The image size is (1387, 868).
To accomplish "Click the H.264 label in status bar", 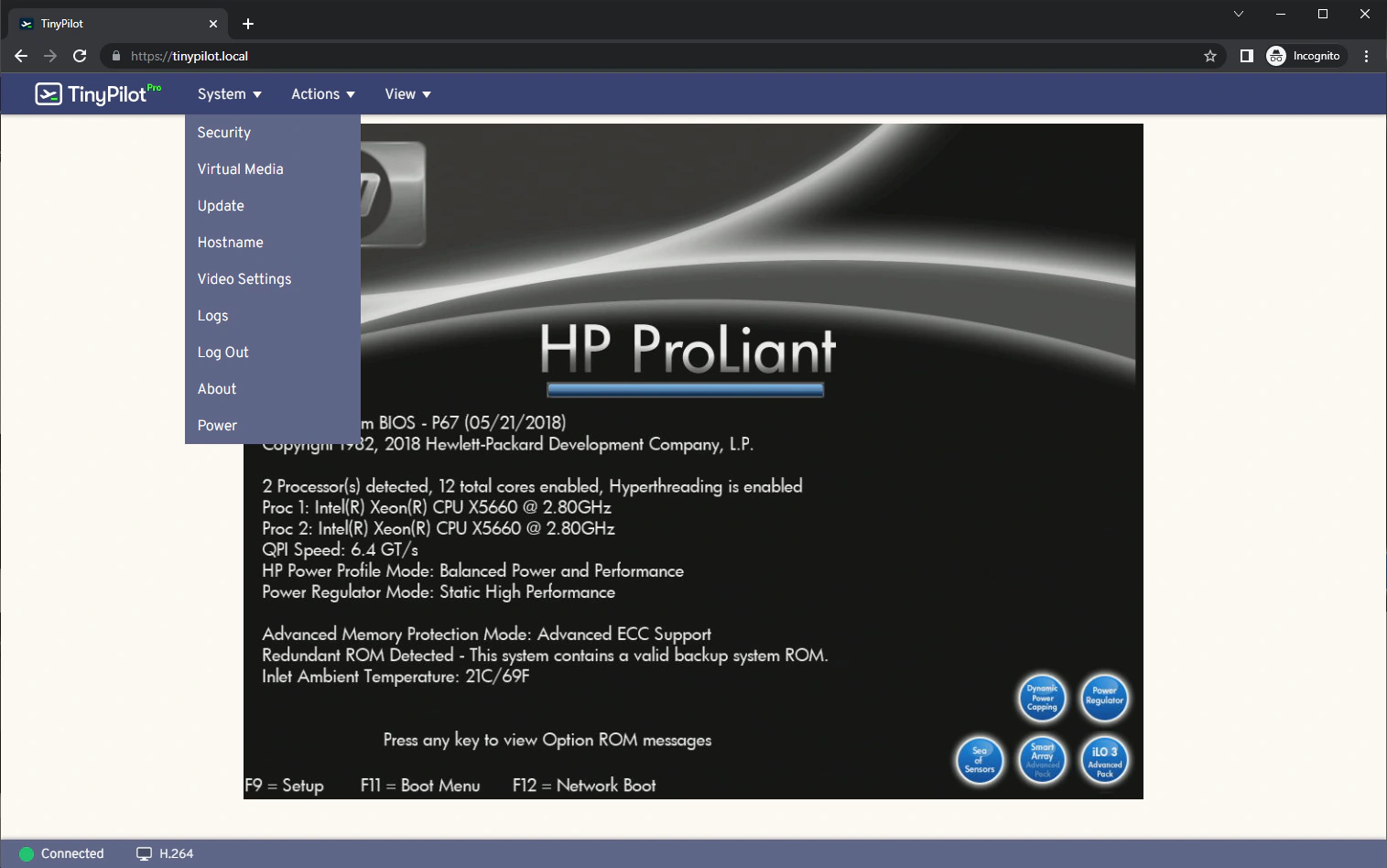I will pos(177,853).
